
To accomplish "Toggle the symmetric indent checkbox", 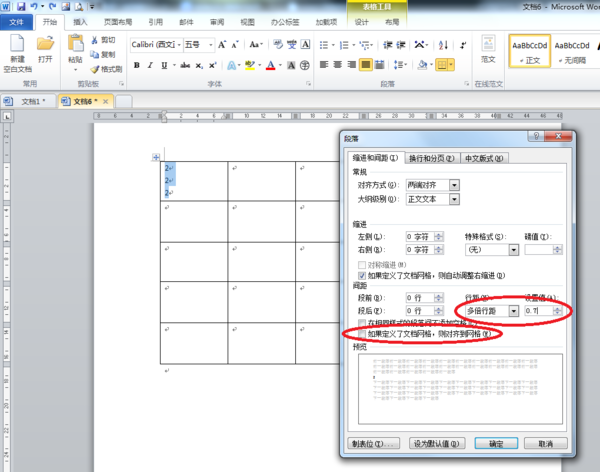I will (x=362, y=265).
